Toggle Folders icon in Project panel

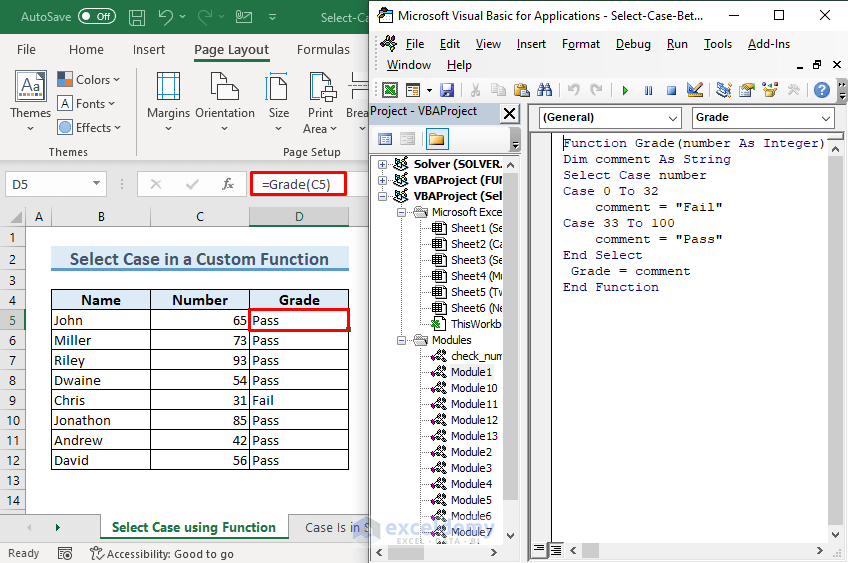pyautogui.click(x=436, y=140)
